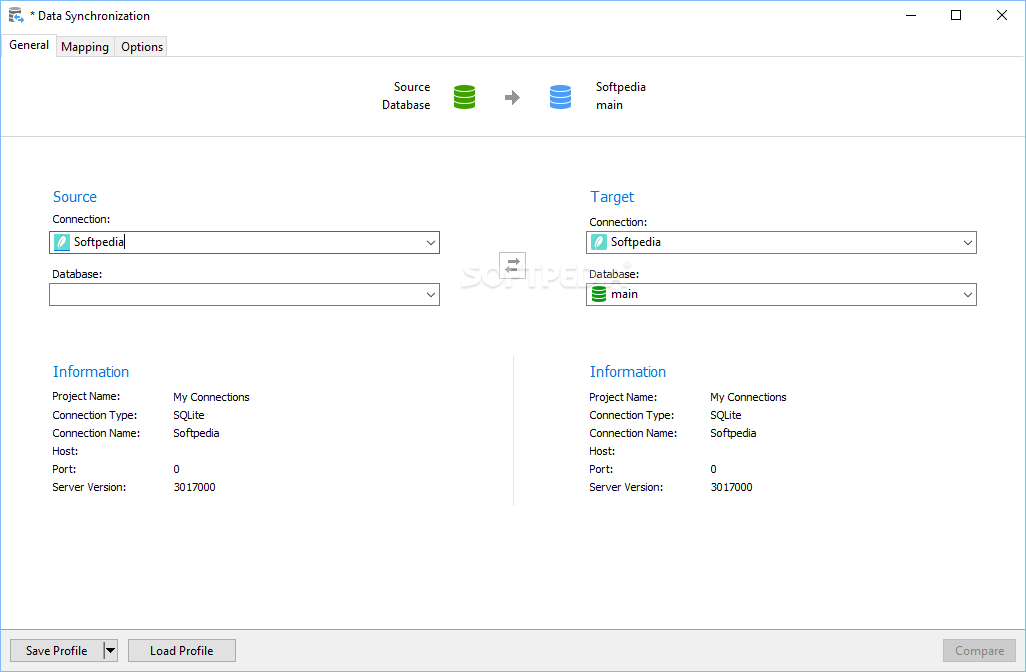Click the Target Connection field showing Softpedia
This screenshot has height=672, width=1026.
(x=781, y=243)
